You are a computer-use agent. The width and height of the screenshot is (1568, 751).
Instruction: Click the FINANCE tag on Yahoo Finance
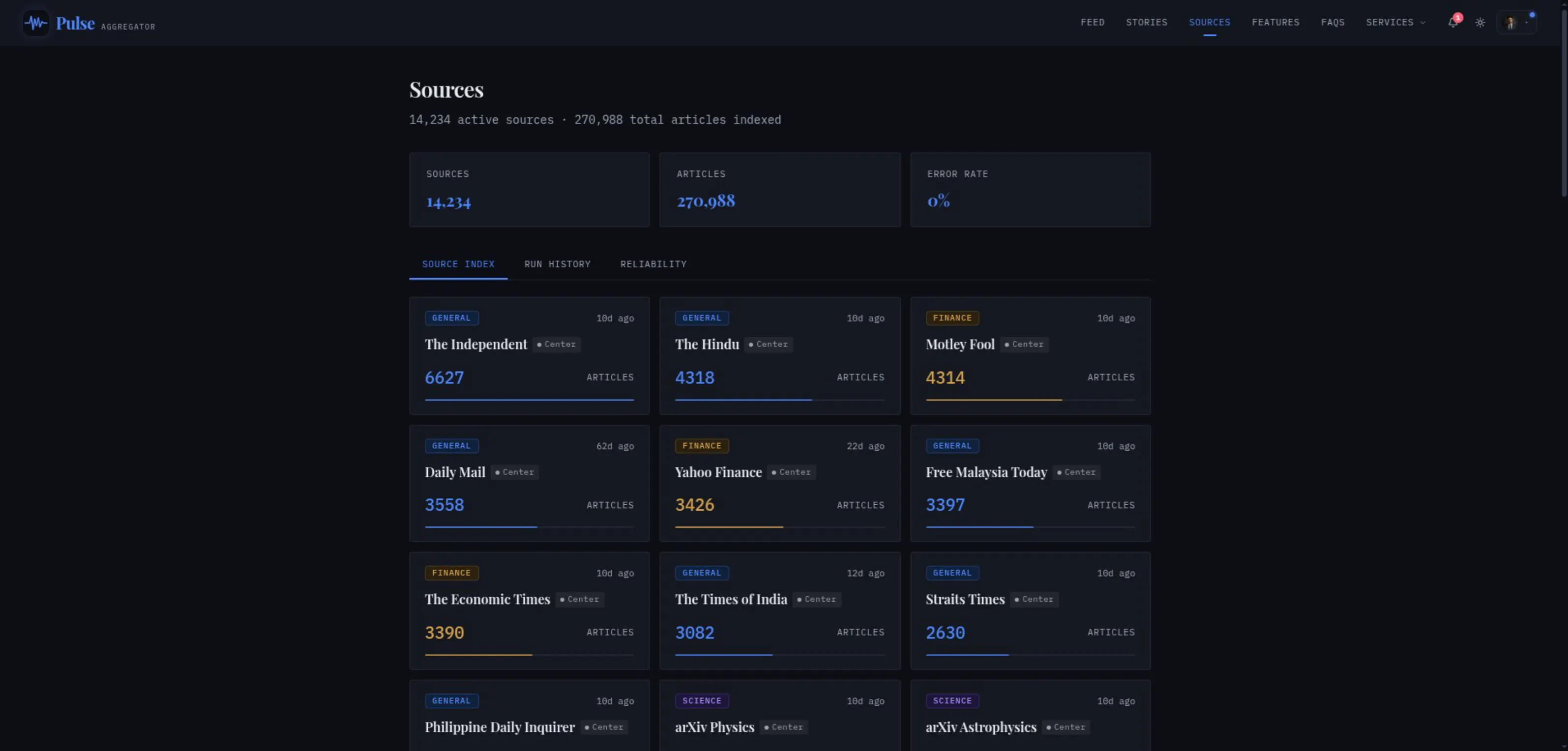[701, 445]
